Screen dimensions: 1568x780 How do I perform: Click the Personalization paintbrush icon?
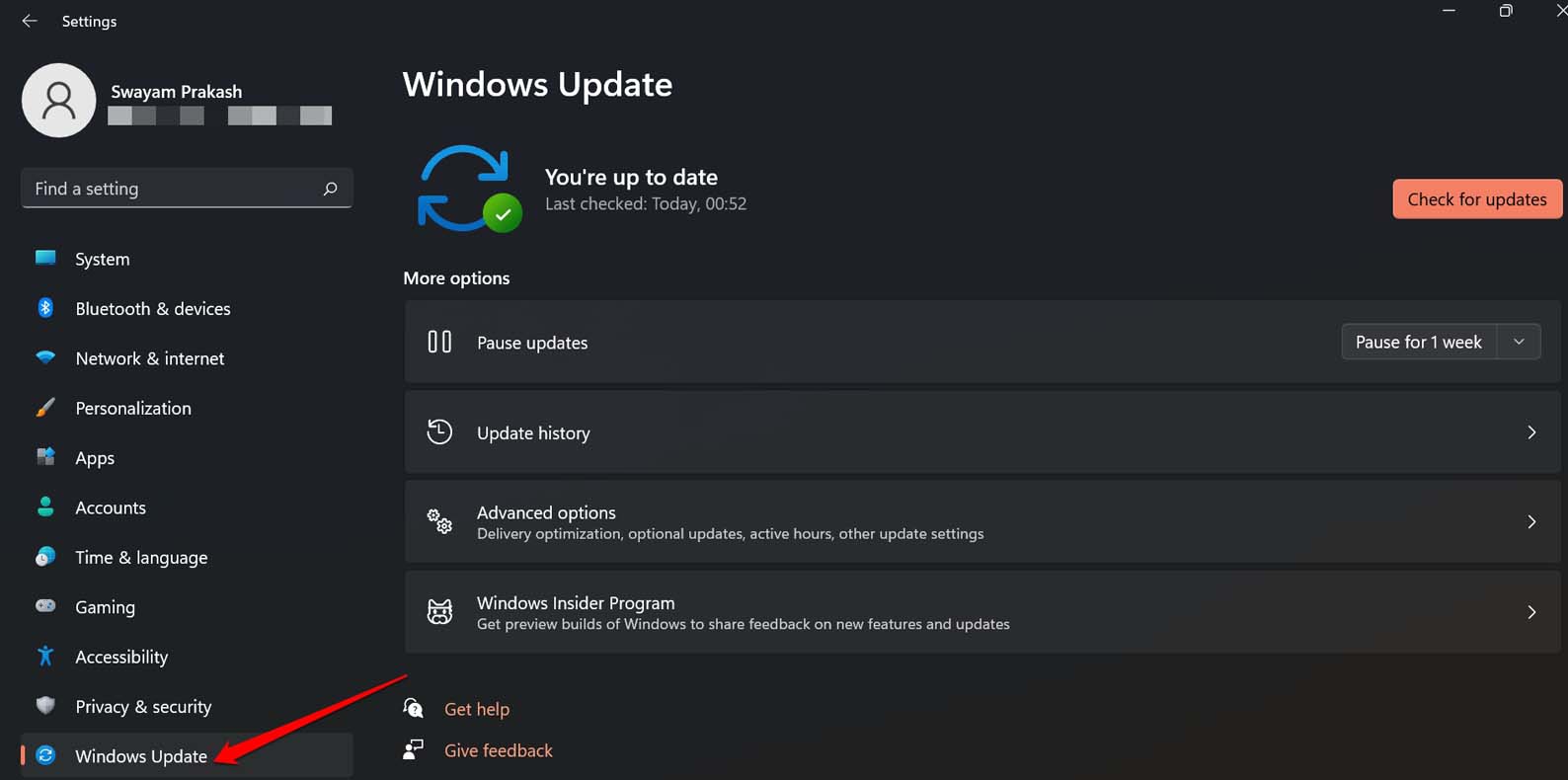(x=45, y=408)
